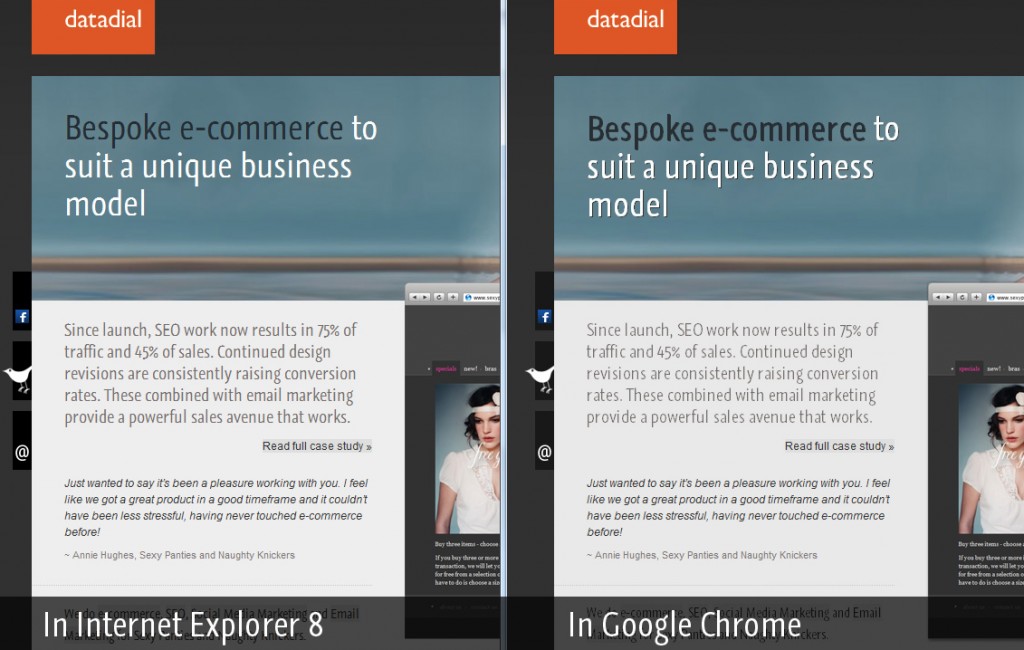The height and width of the screenshot is (650, 1024).
Task: Click the woman portrait thumbnail in Internet Explorer 8 pane
Action: pos(467,459)
